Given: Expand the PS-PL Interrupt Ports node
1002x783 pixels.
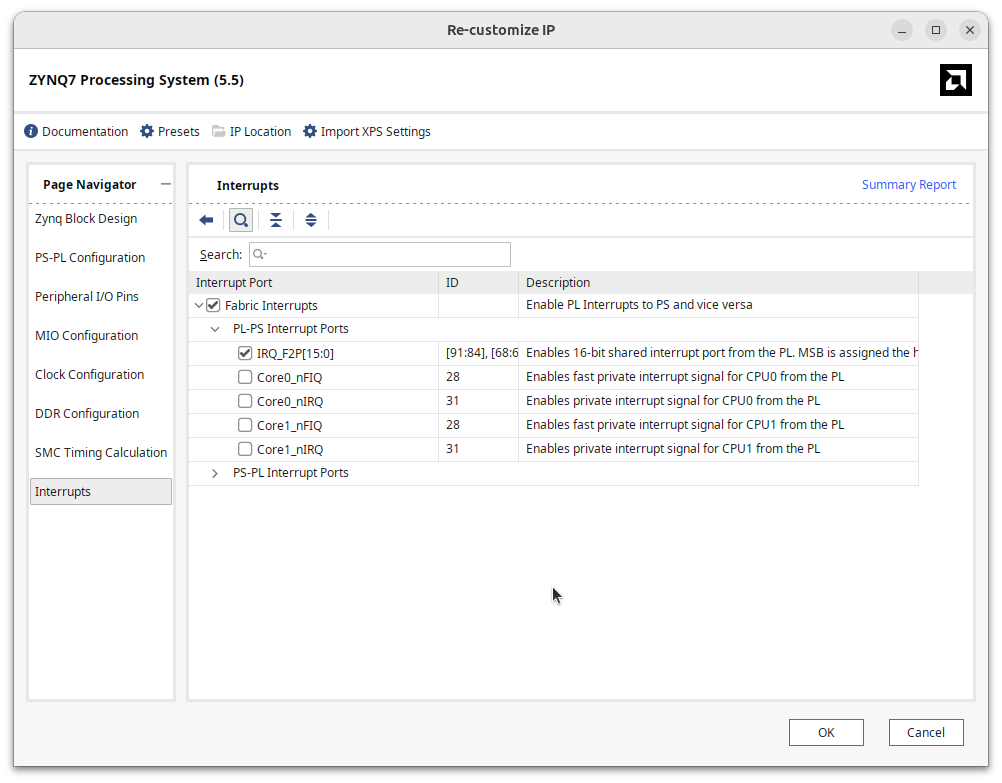Looking at the screenshot, I should pyautogui.click(x=215, y=473).
